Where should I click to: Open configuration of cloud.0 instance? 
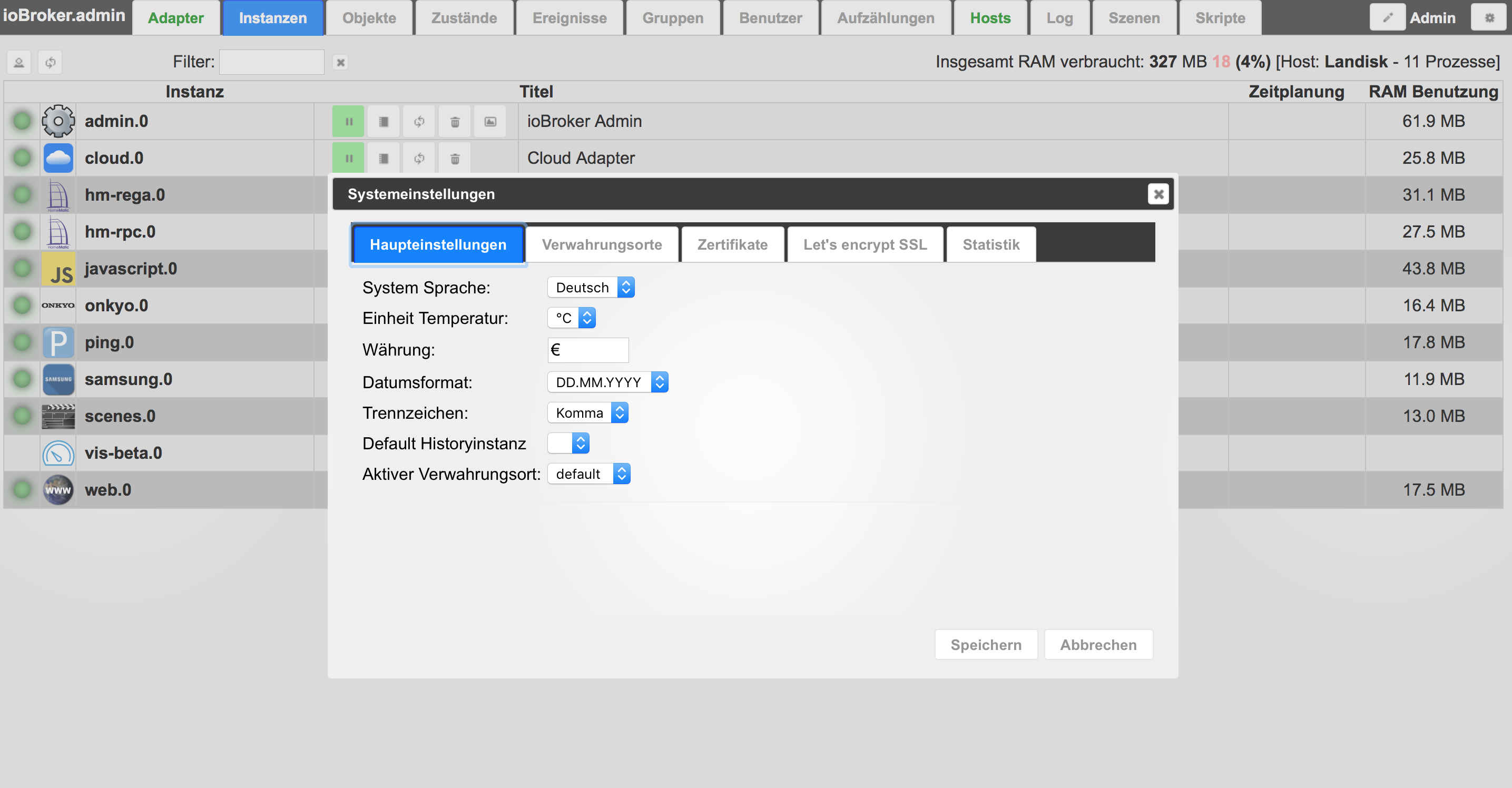click(x=384, y=158)
